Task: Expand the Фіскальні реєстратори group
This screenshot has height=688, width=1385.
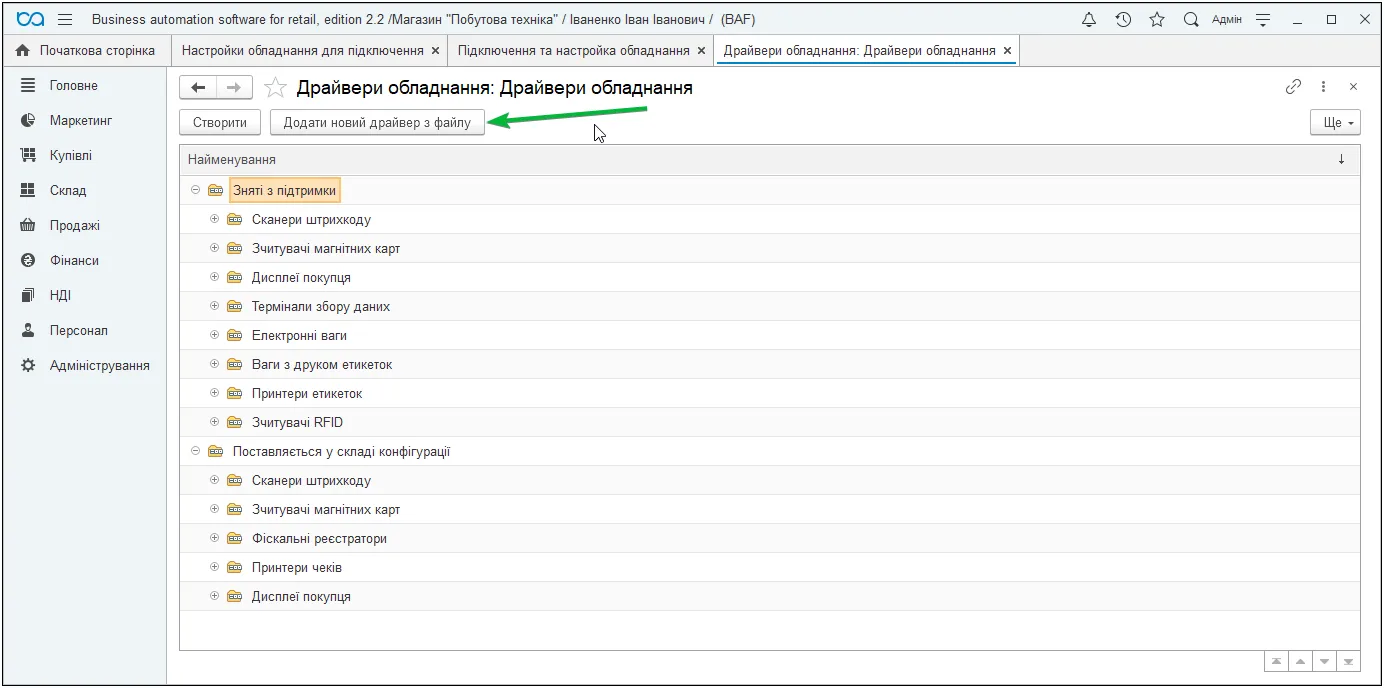Action: click(x=214, y=538)
